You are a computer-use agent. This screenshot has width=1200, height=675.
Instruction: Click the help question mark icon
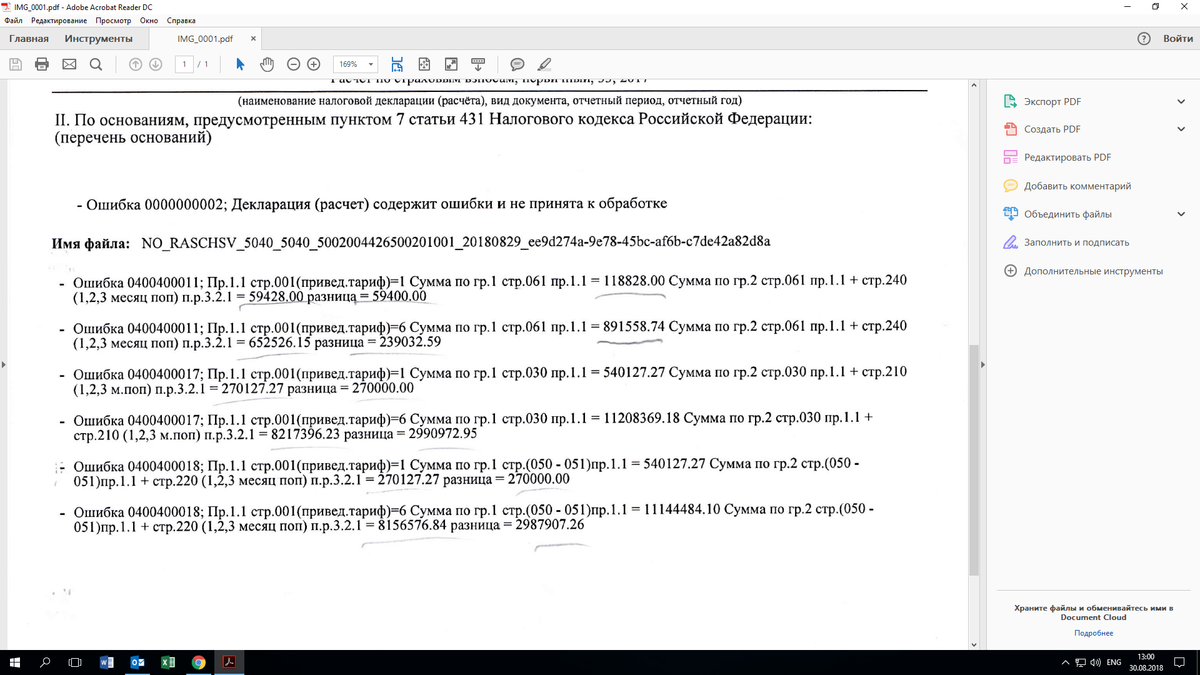pos(1144,38)
